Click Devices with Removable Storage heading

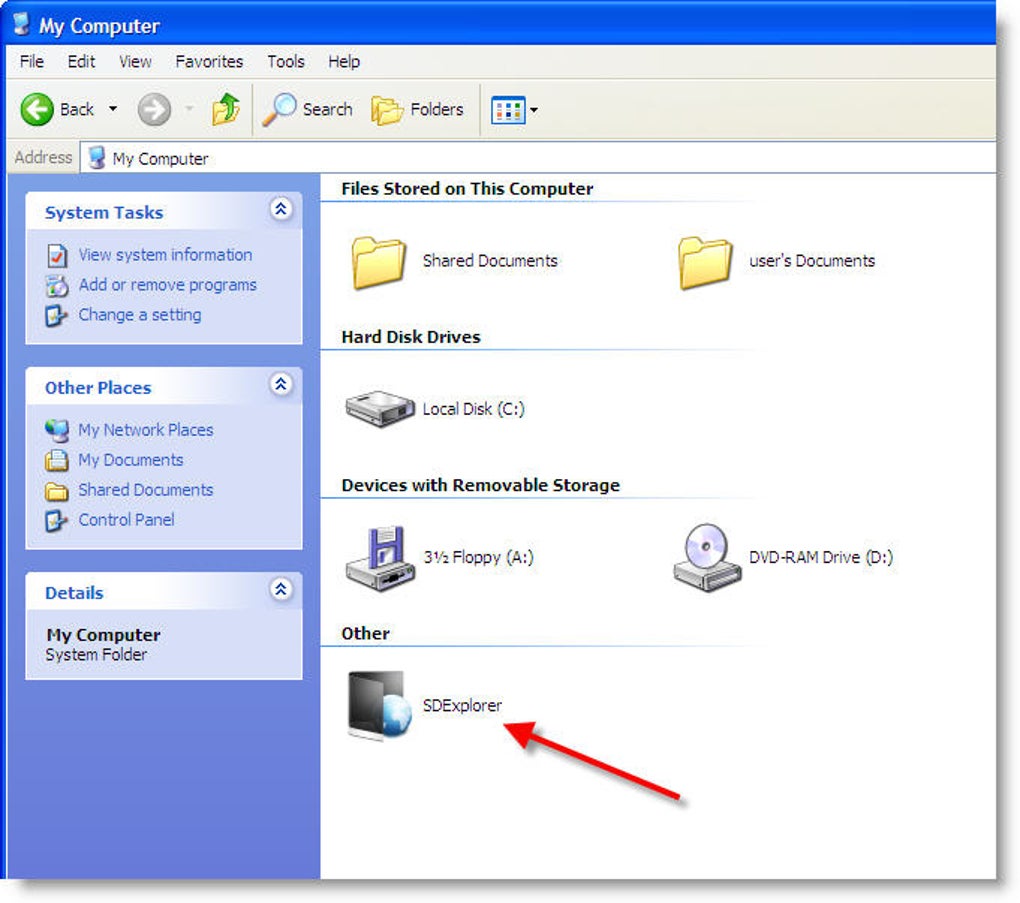(x=480, y=485)
